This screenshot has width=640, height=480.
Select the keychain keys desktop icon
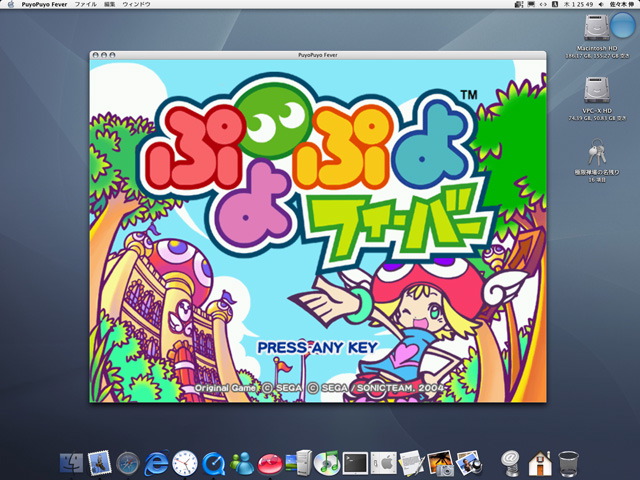point(597,152)
